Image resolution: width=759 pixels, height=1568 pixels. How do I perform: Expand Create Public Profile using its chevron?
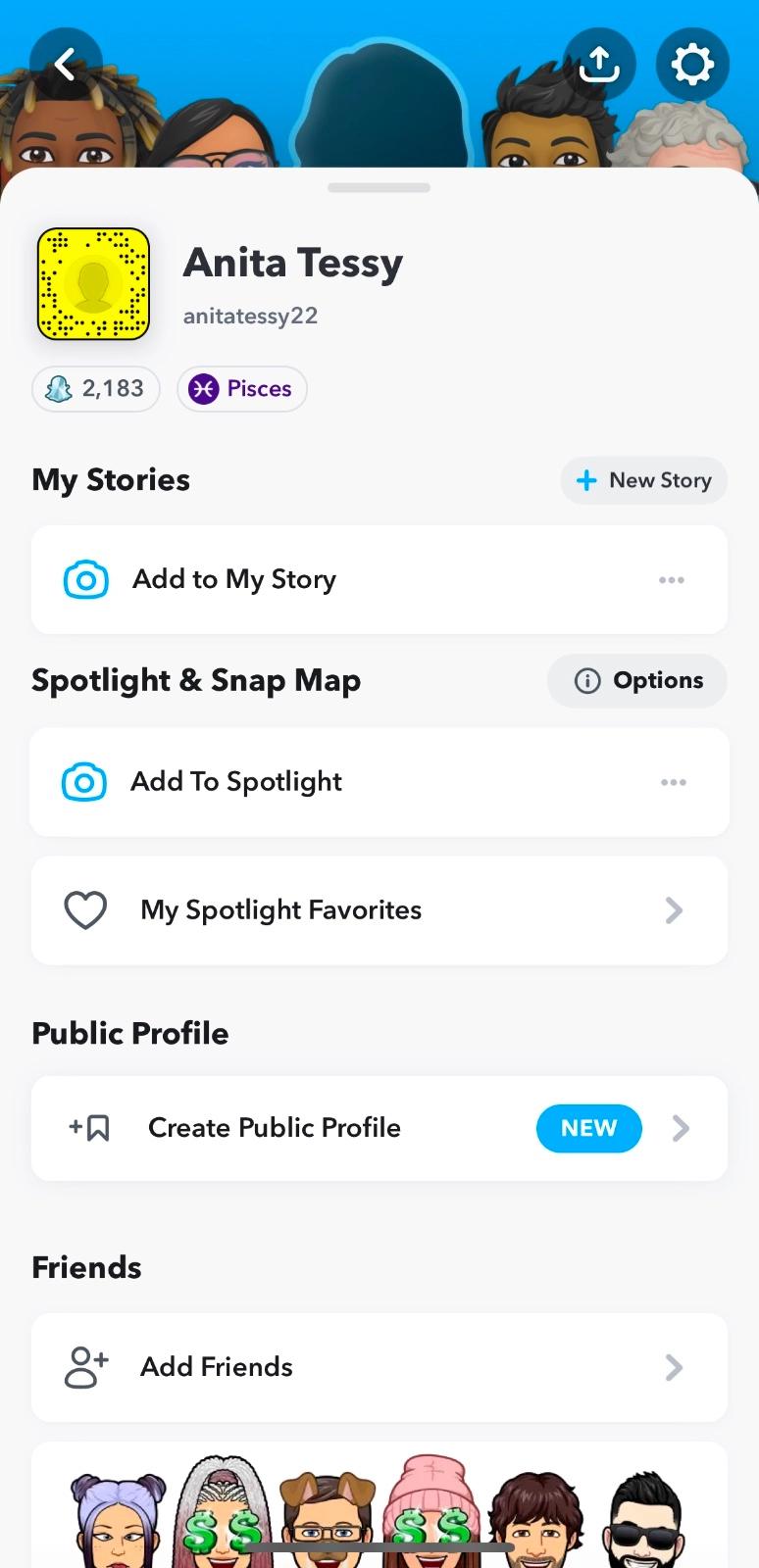(x=681, y=1128)
